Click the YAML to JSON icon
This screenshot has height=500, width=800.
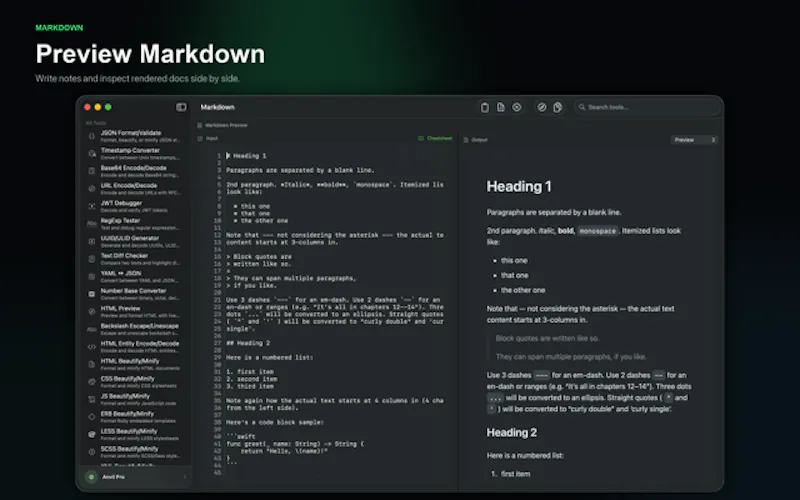pyautogui.click(x=92, y=277)
